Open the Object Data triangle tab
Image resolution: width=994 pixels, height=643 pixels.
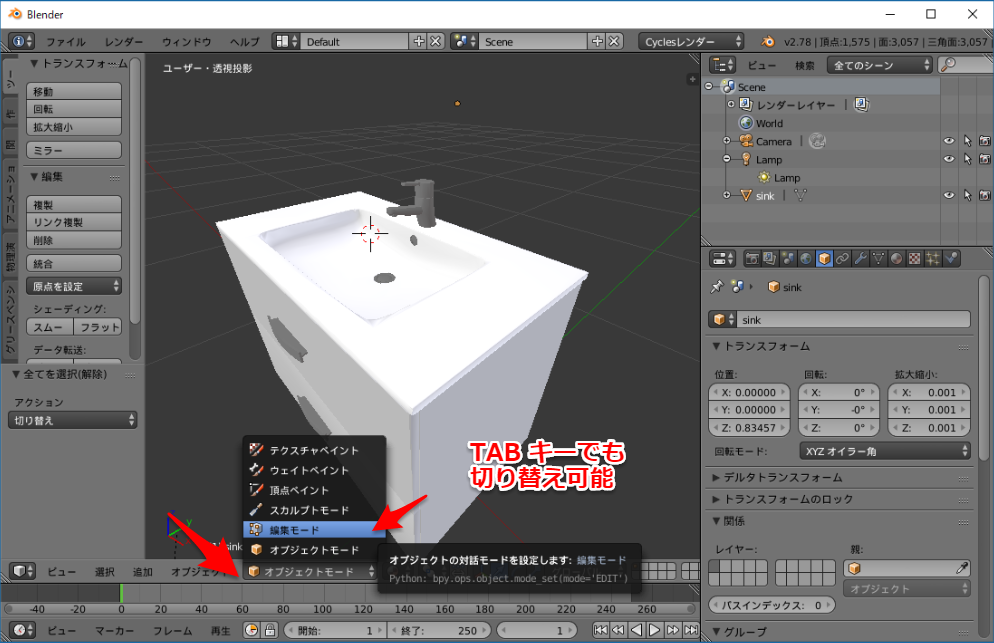[879, 258]
